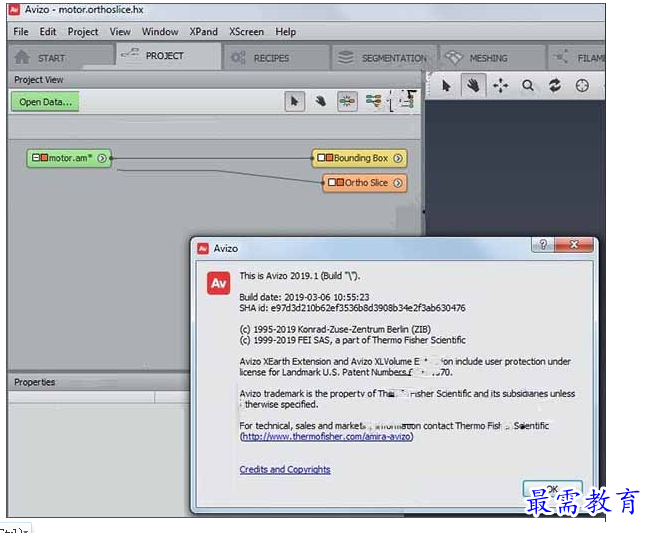Expand the motor.am module arrow menu
Viewport: 648px width, 533px height.
(102, 158)
